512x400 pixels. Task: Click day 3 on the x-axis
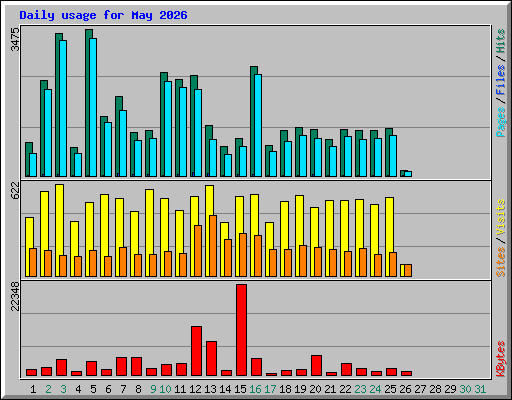[63, 389]
